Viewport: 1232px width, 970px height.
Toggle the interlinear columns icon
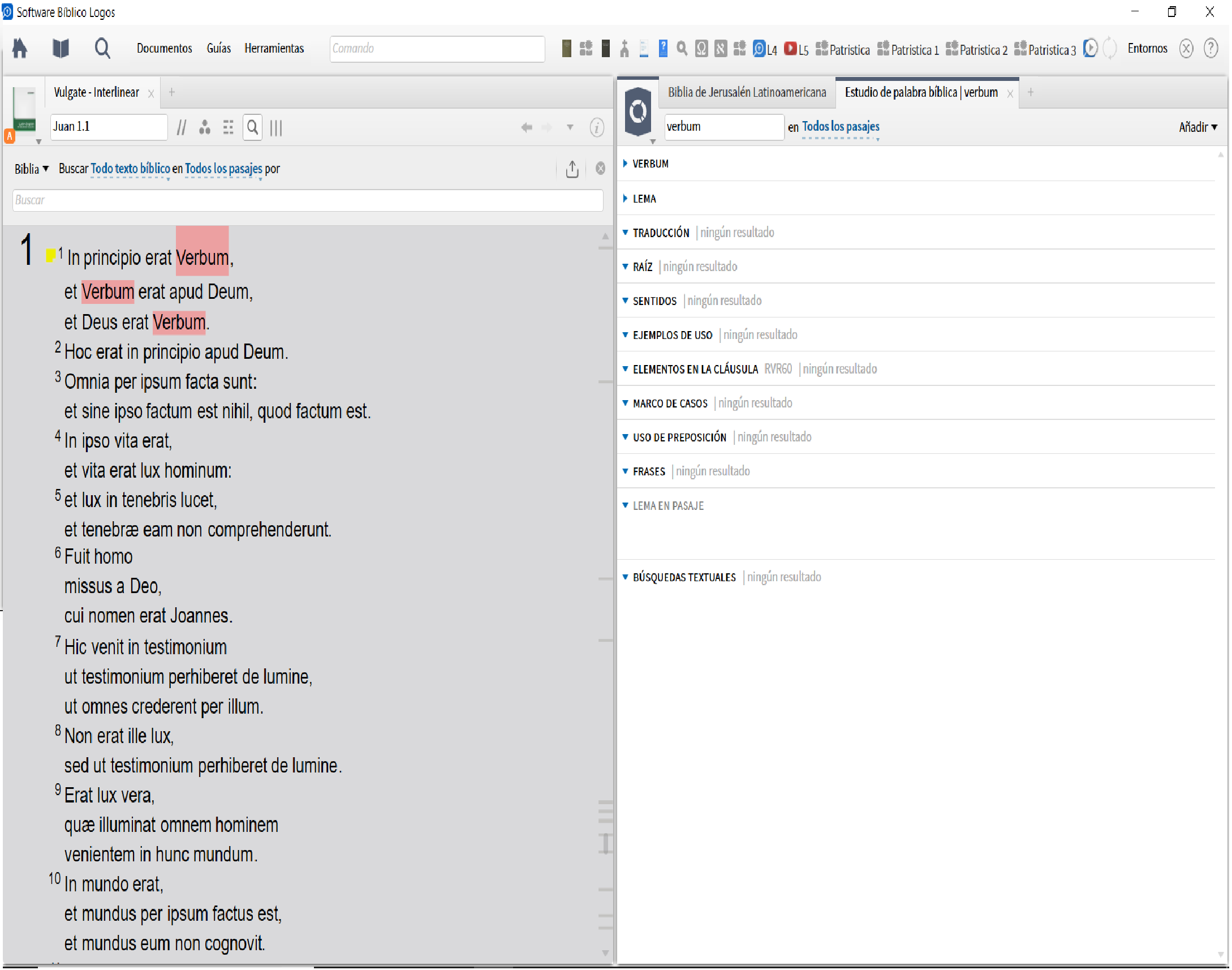pyautogui.click(x=277, y=127)
